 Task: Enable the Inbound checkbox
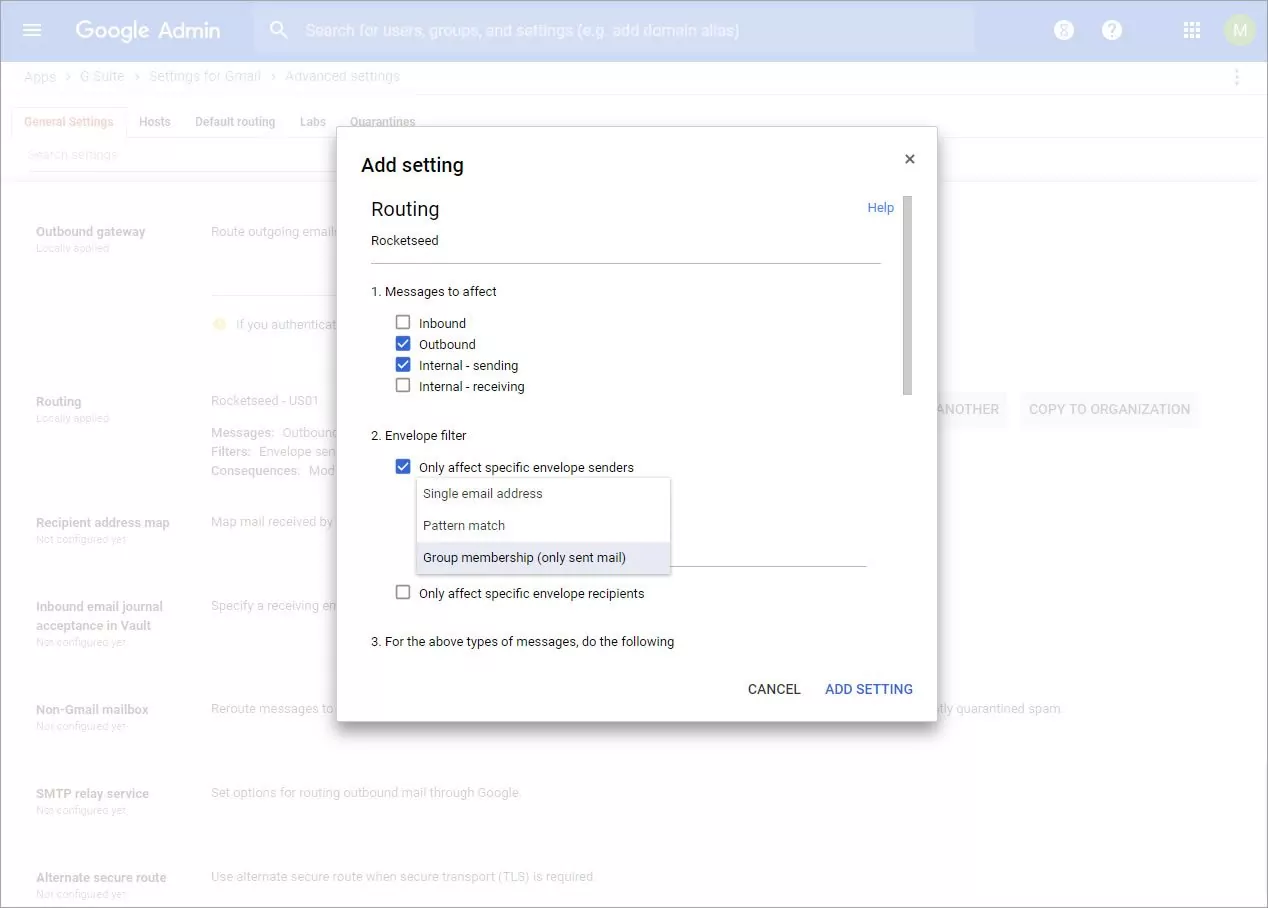403,322
